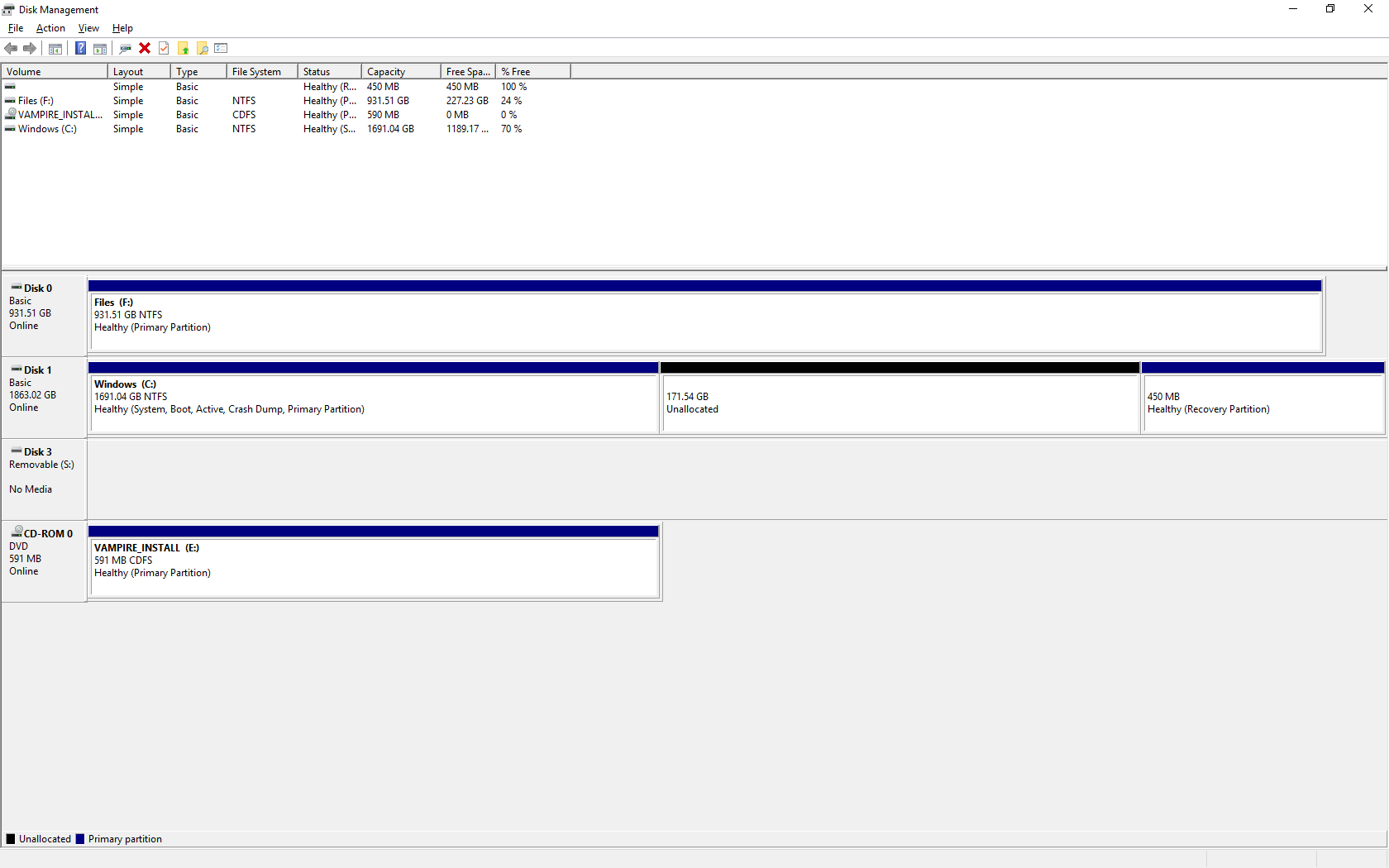The width and height of the screenshot is (1389, 868).
Task: Select Disk 3 Removable (S:) label panel
Action: pyautogui.click(x=44, y=479)
